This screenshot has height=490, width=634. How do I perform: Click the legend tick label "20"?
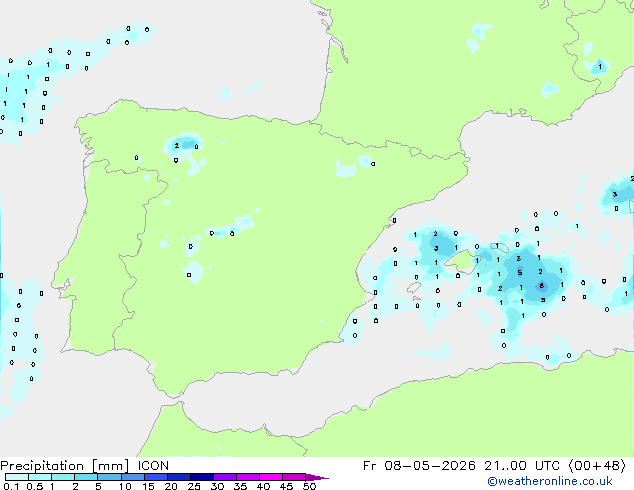point(171,486)
